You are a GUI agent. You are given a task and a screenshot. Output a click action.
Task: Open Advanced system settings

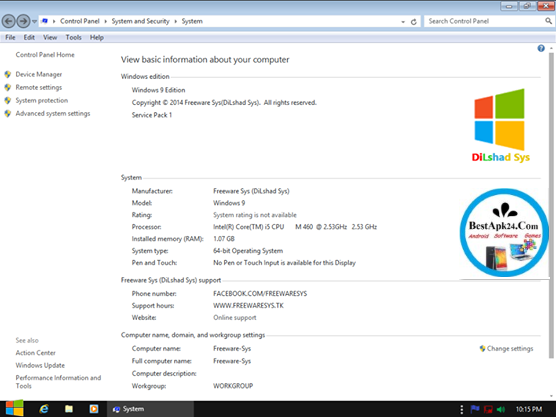click(x=53, y=113)
